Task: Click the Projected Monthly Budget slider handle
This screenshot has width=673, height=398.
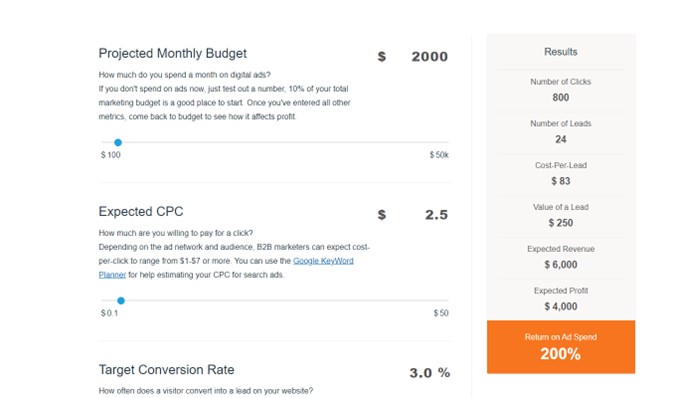Action: click(118, 142)
